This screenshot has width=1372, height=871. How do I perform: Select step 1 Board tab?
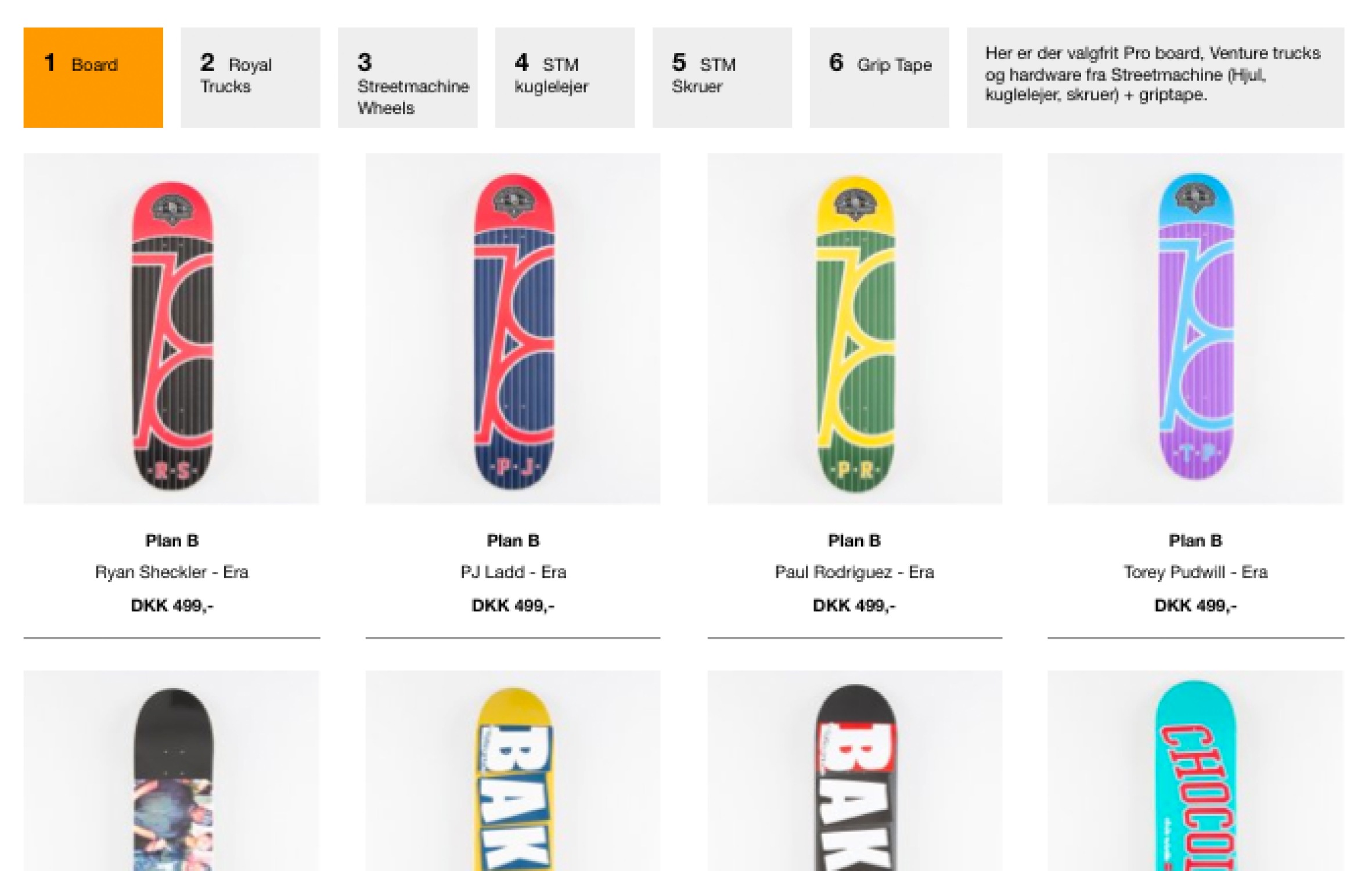tap(93, 77)
